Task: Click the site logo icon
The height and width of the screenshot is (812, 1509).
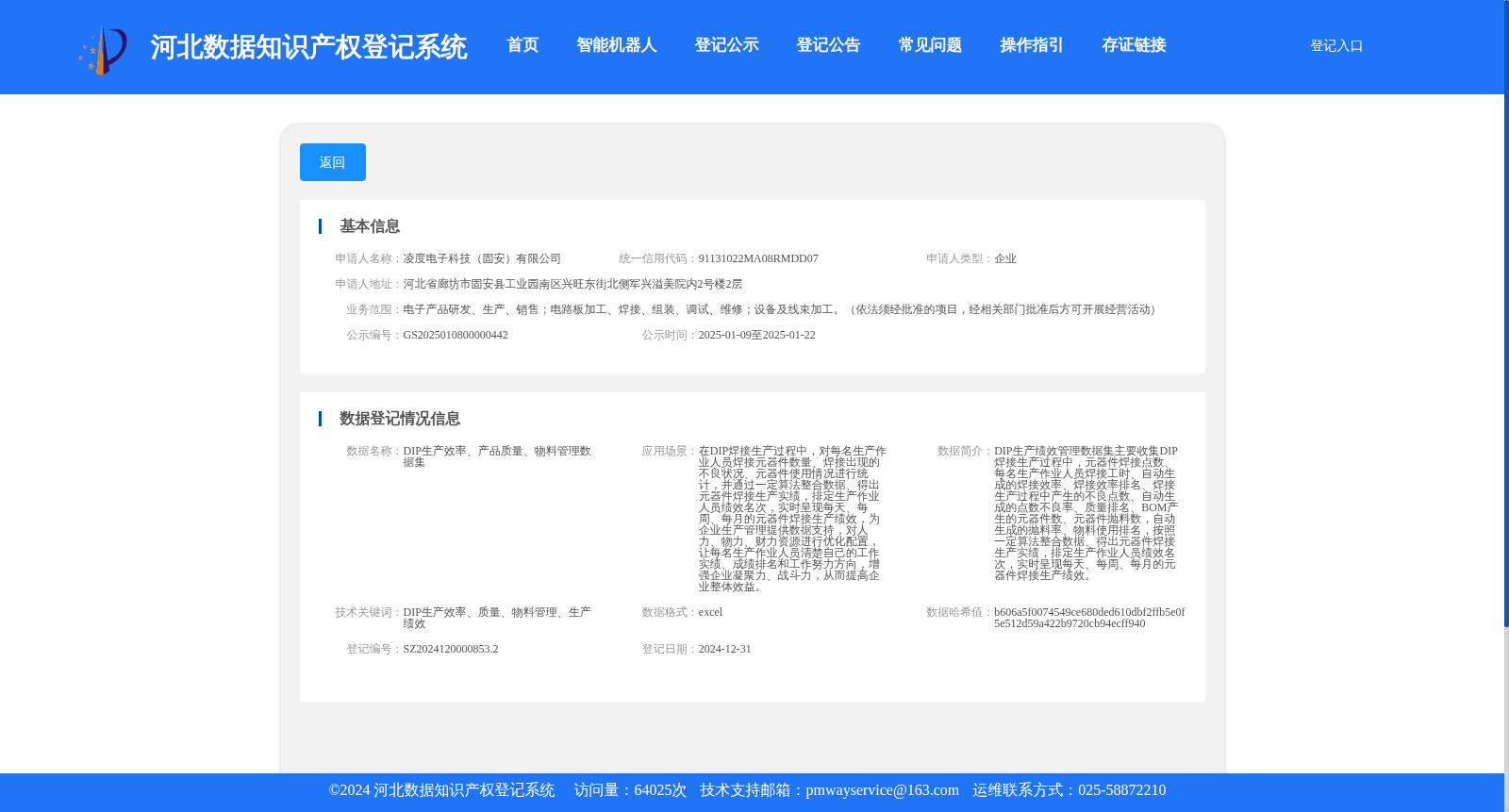Action: pyautogui.click(x=103, y=50)
